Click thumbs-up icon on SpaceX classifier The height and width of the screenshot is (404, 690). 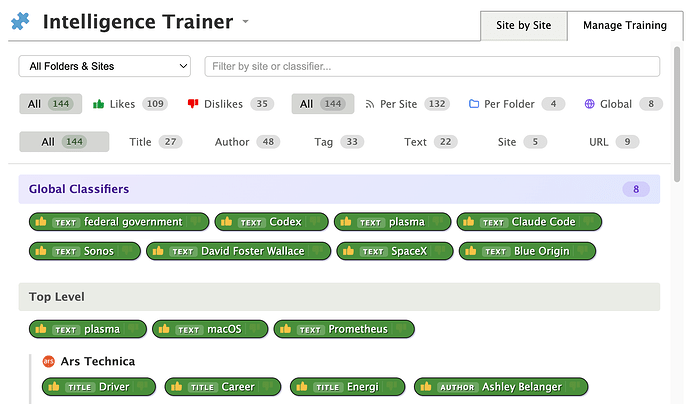349,251
